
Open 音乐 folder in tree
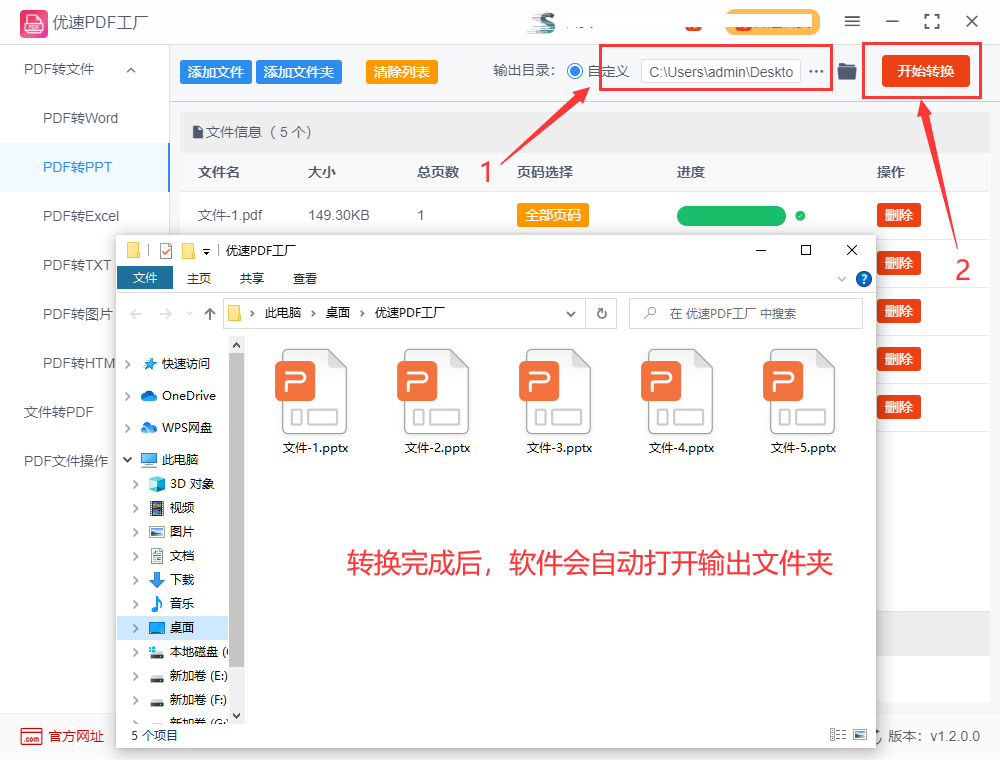tap(182, 603)
